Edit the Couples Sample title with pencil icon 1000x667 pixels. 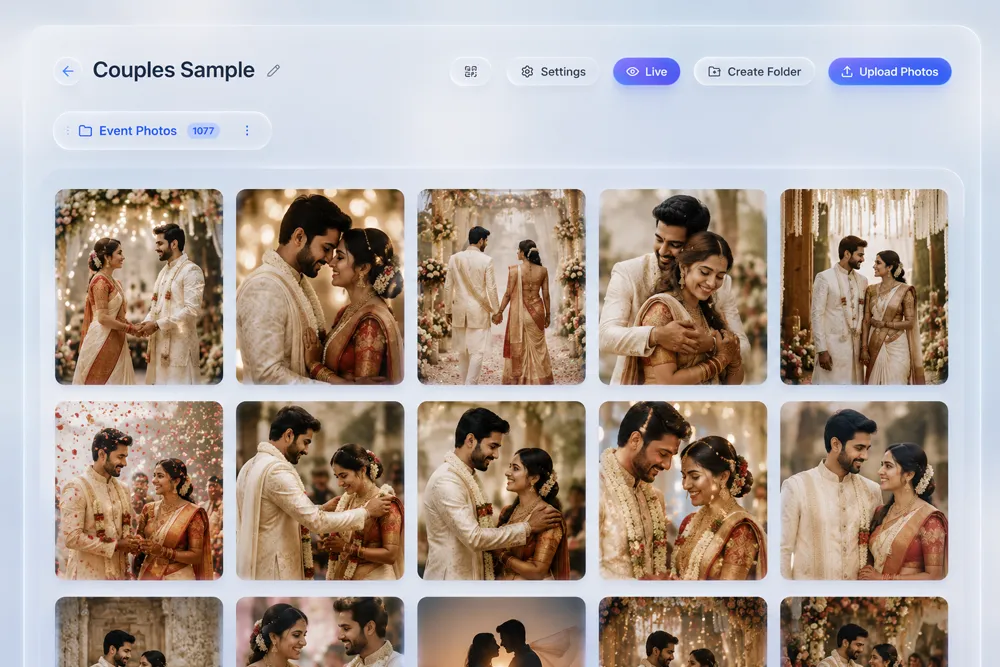[274, 70]
